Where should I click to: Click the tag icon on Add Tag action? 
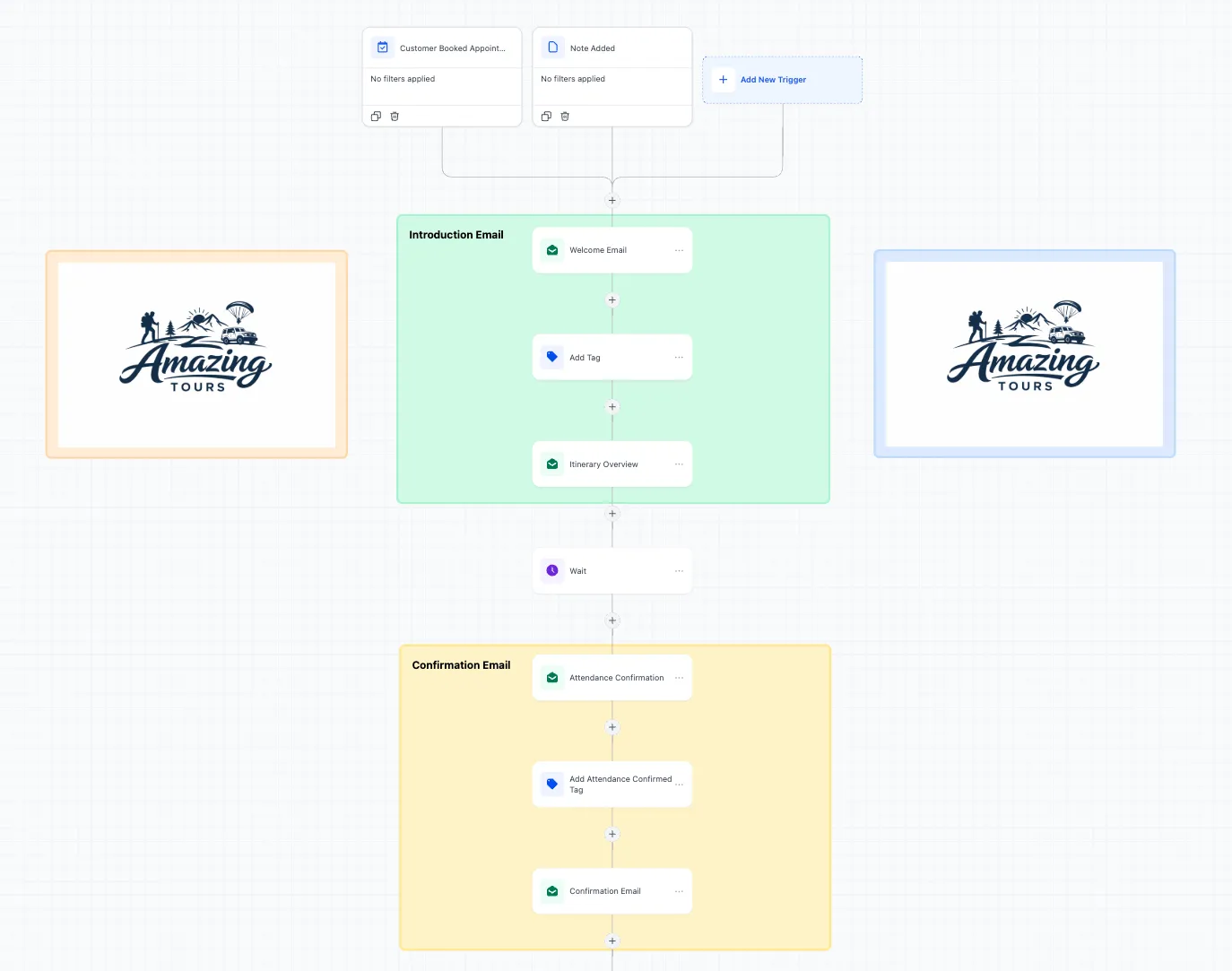tap(552, 357)
